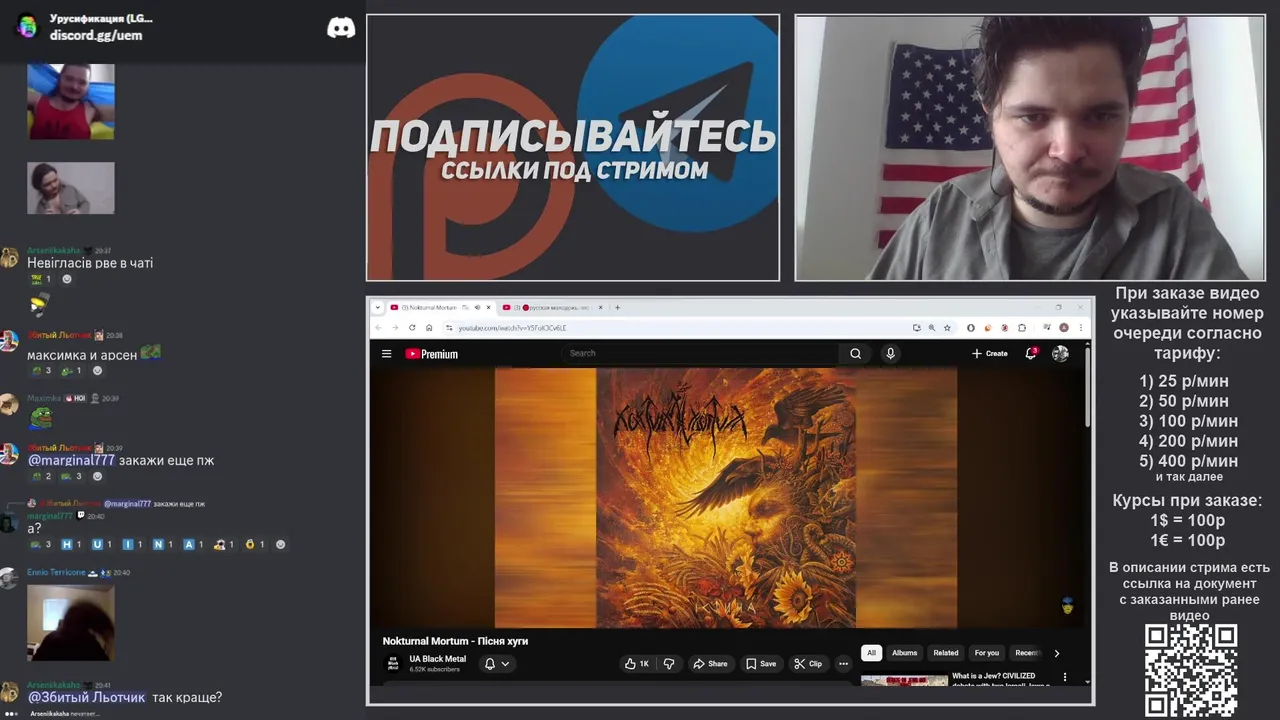
Task: Click the Chrome profile avatar in toolbar
Action: tap(1064, 327)
